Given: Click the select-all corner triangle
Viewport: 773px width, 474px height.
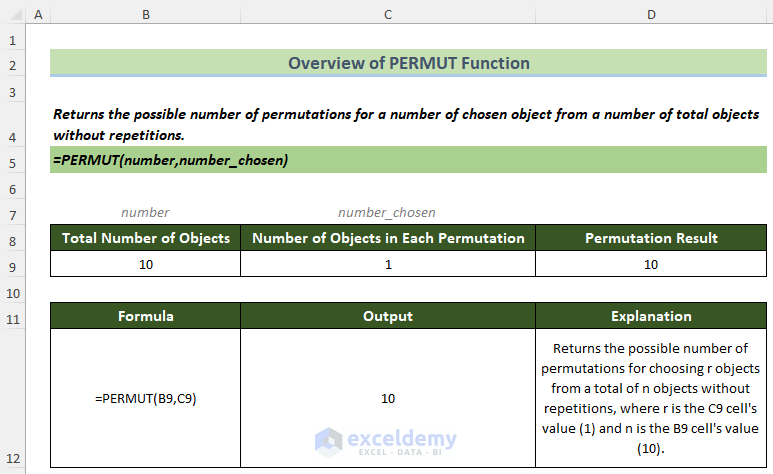Looking at the screenshot, I should tap(16, 15).
